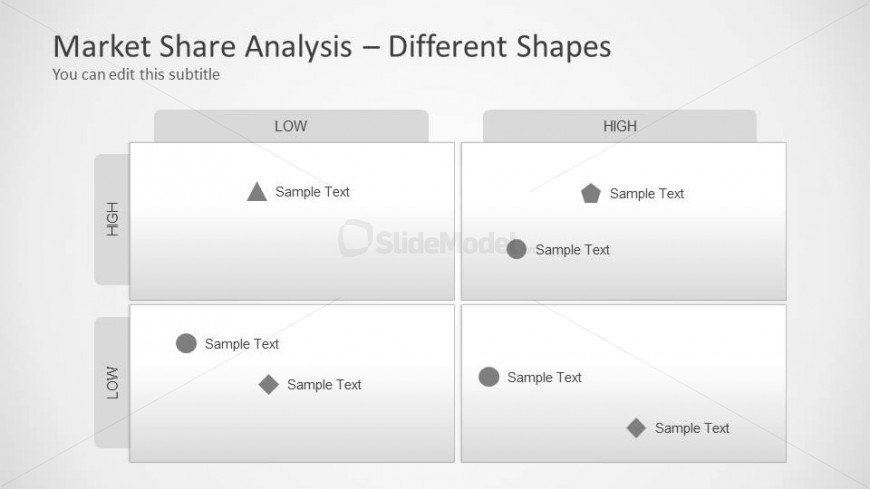Click the triangle shape in the top-left quadrant
The width and height of the screenshot is (870, 489).
257,192
